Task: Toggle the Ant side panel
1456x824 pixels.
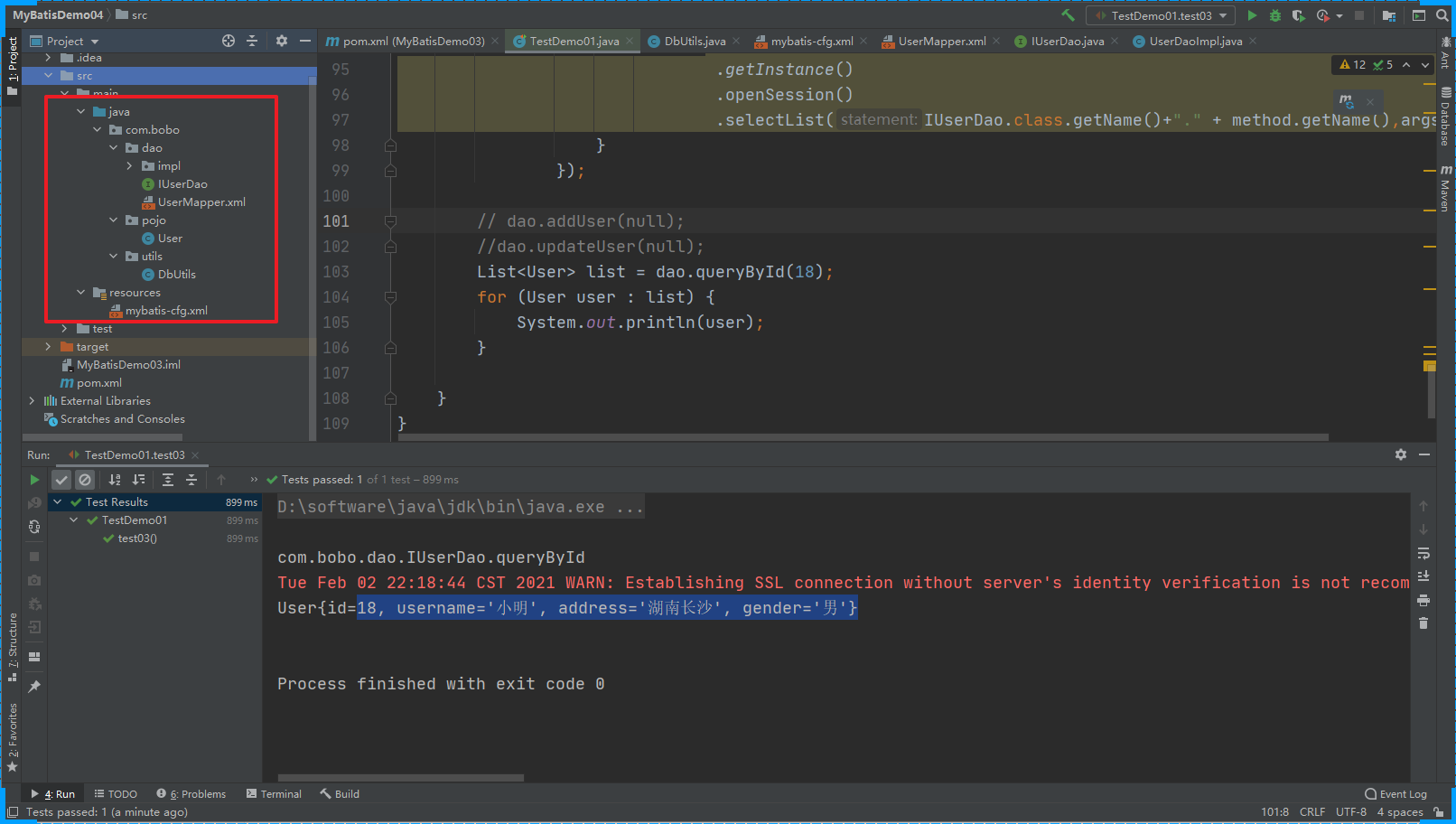Action: click(1445, 53)
